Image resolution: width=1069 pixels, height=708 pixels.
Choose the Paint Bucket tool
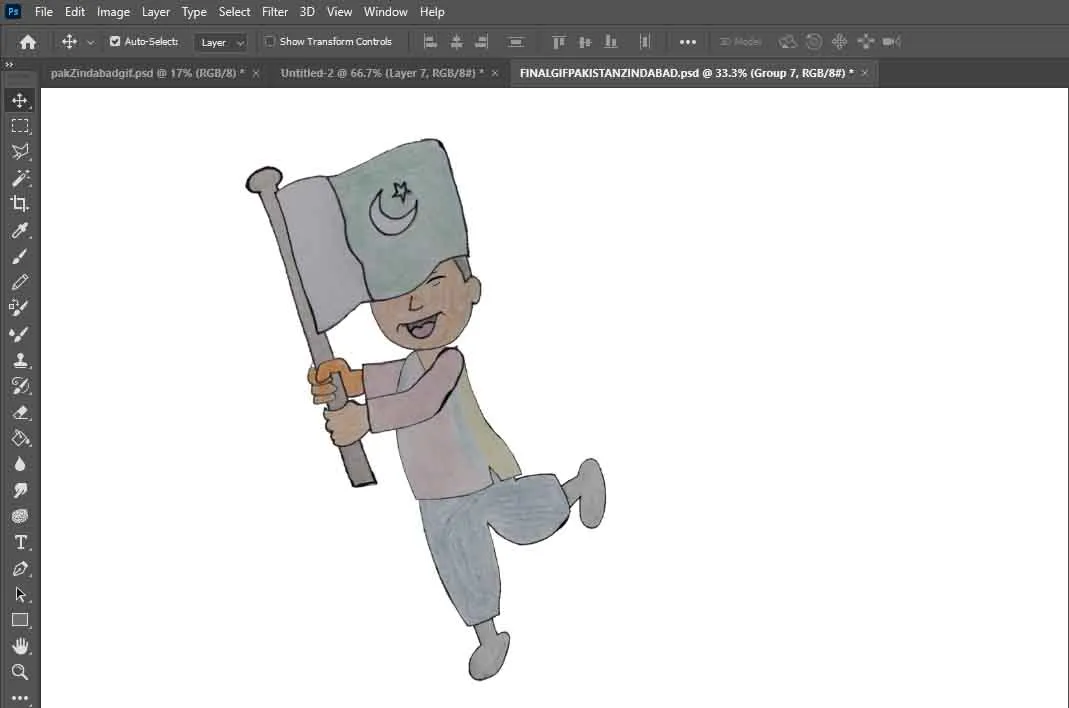click(x=19, y=438)
